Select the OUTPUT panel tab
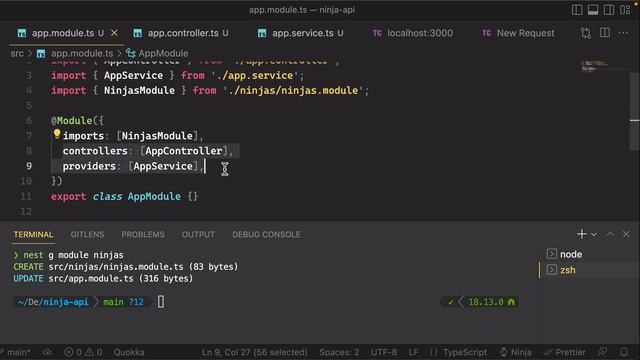 coord(198,235)
